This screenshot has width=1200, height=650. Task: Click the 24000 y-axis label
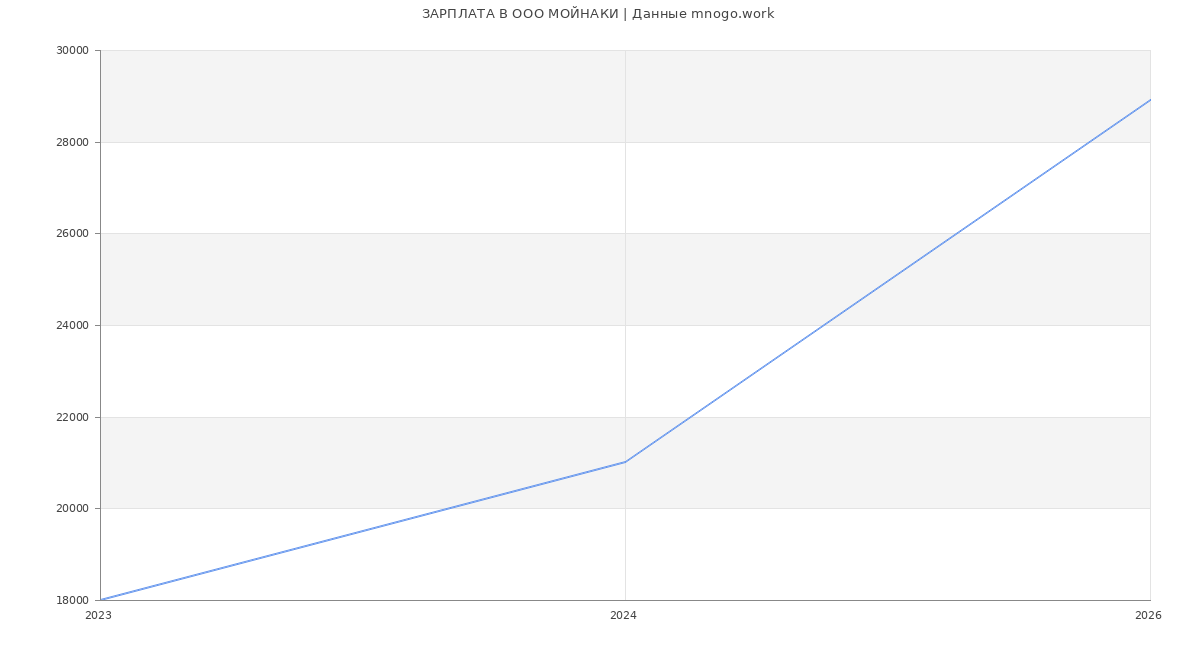point(73,326)
